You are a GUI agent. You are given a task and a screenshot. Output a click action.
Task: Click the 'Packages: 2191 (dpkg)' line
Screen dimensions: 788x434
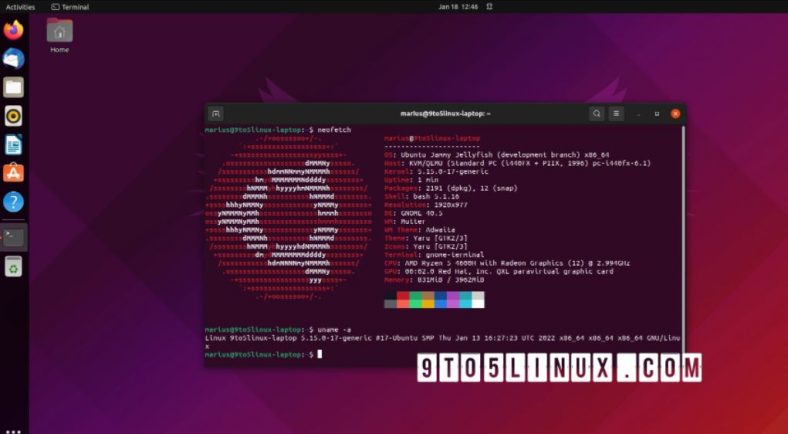451,188
